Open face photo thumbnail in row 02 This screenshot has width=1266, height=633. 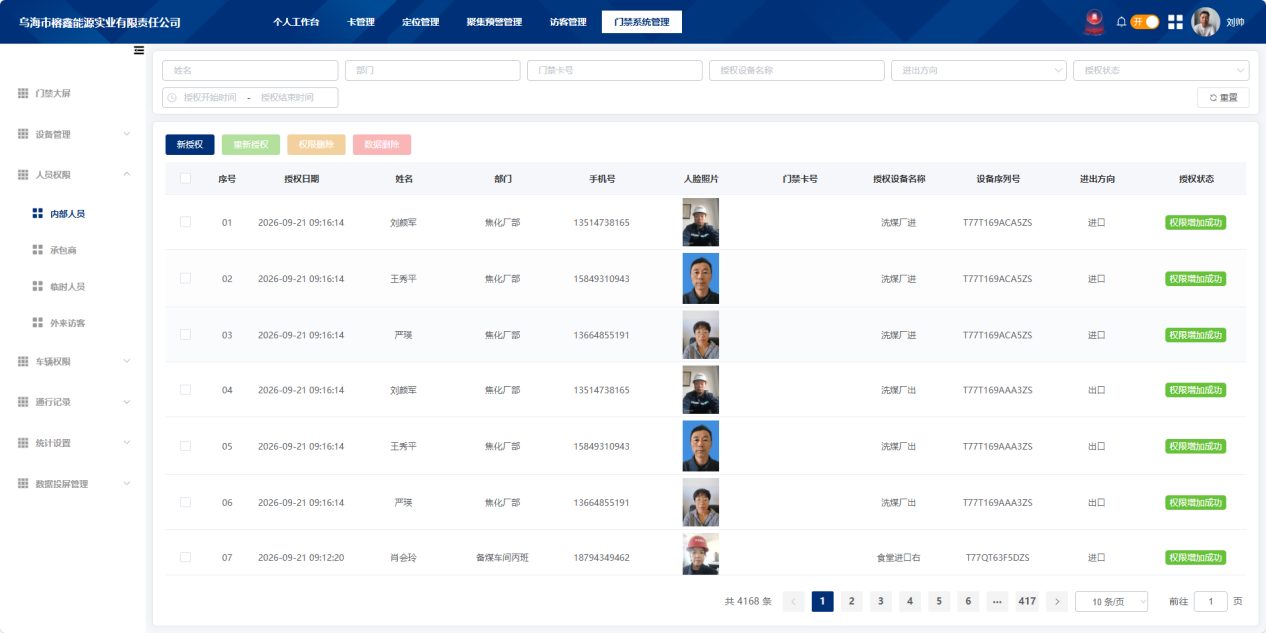[x=700, y=278]
